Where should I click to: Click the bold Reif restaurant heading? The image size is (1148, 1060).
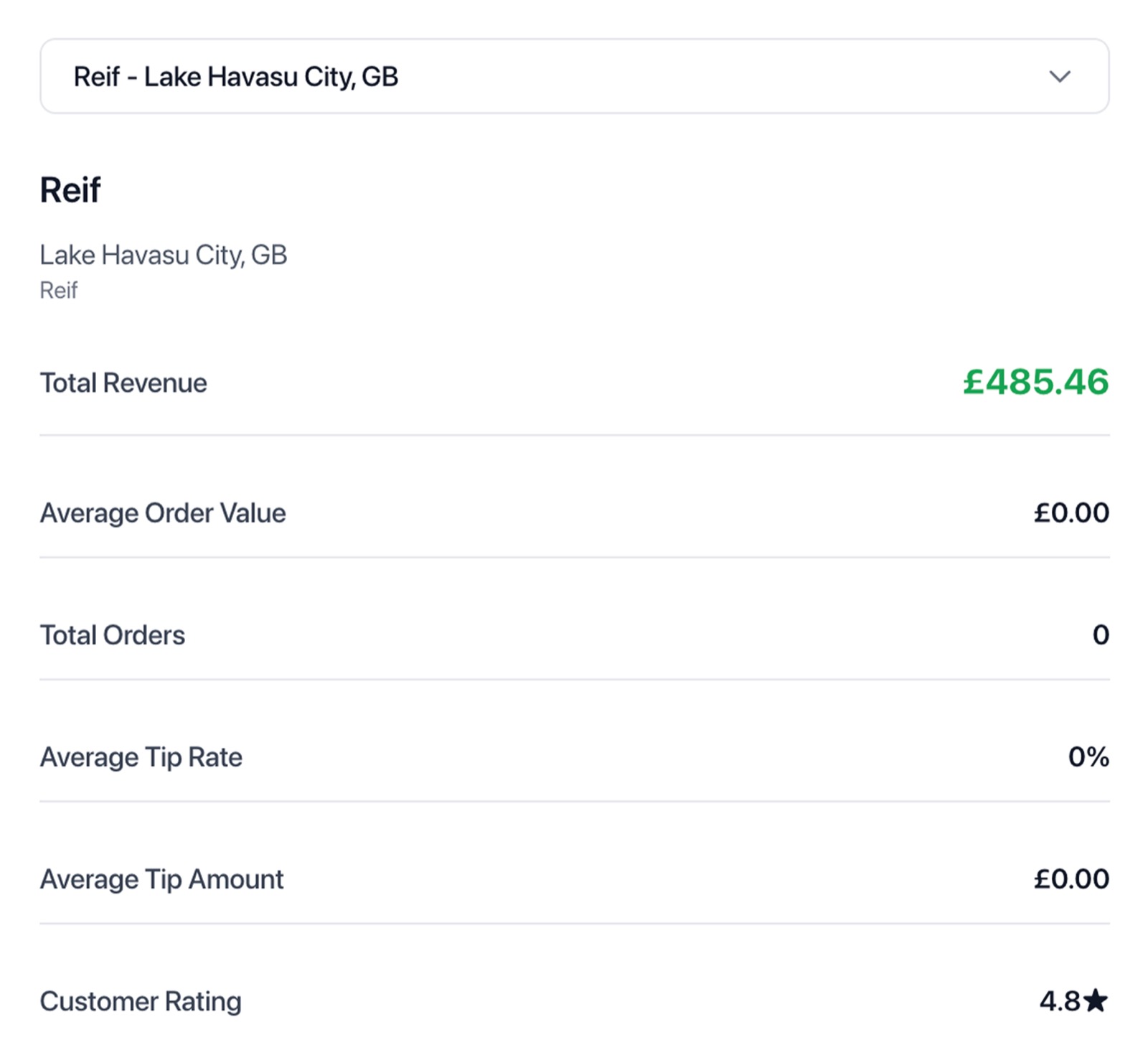(70, 190)
